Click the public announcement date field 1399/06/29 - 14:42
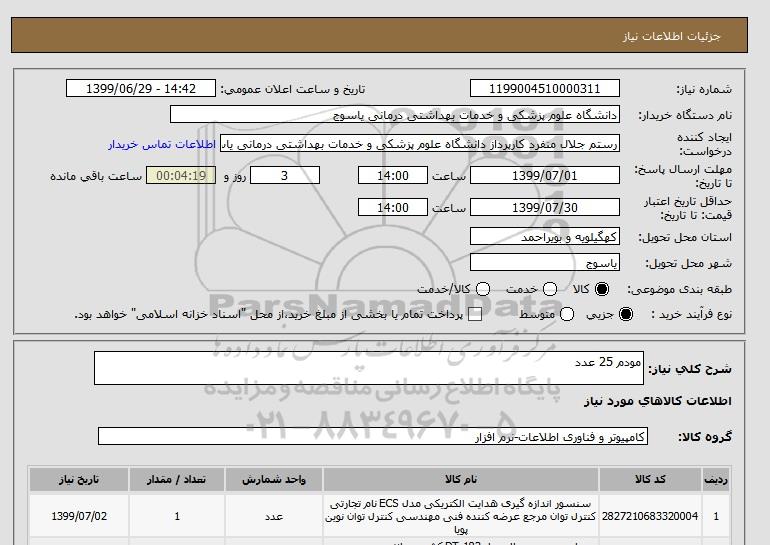Image resolution: width=770 pixels, height=545 pixels. [141, 89]
